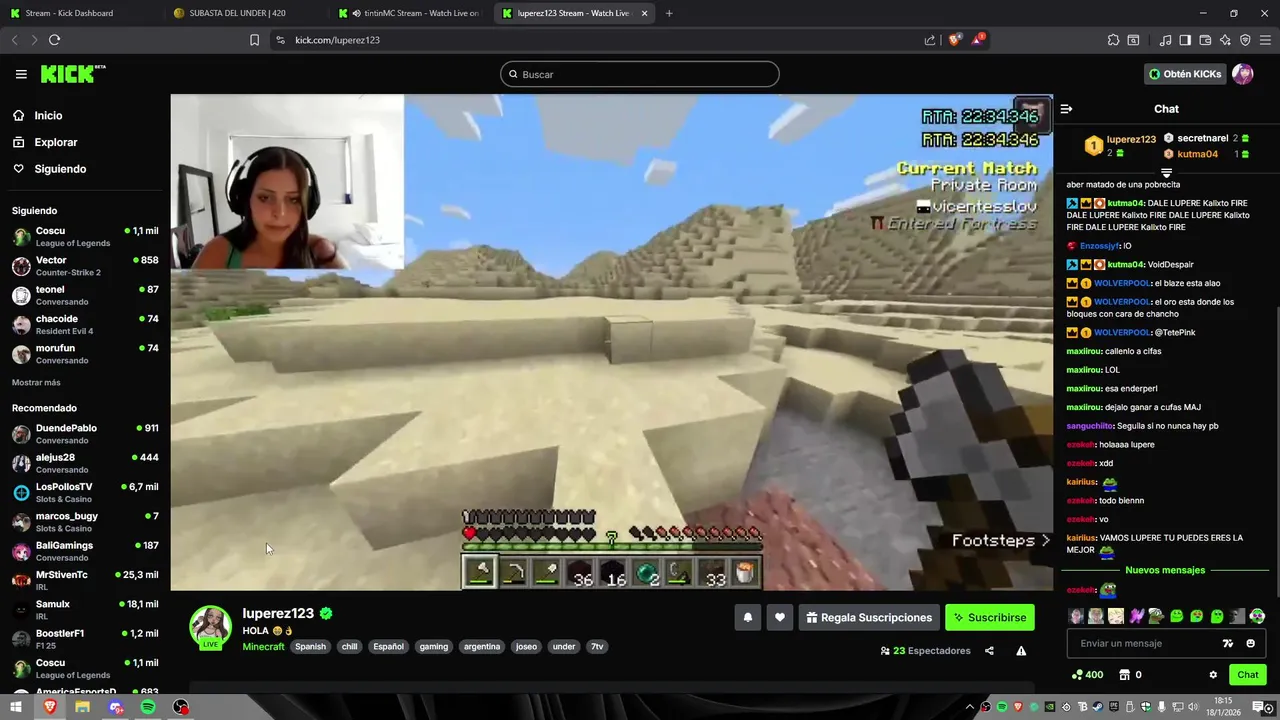Viewport: 1280px width, 720px height.
Task: Click the argentina tag
Action: click(482, 647)
